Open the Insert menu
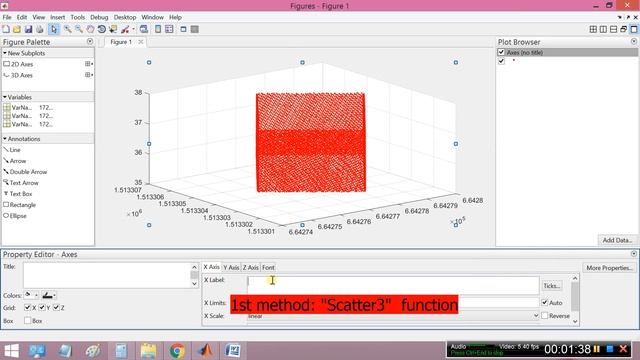The image size is (640, 360). pos(58,17)
